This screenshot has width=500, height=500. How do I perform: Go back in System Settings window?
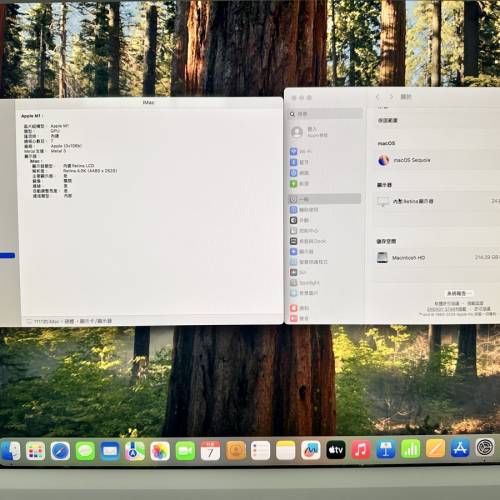(x=378, y=97)
